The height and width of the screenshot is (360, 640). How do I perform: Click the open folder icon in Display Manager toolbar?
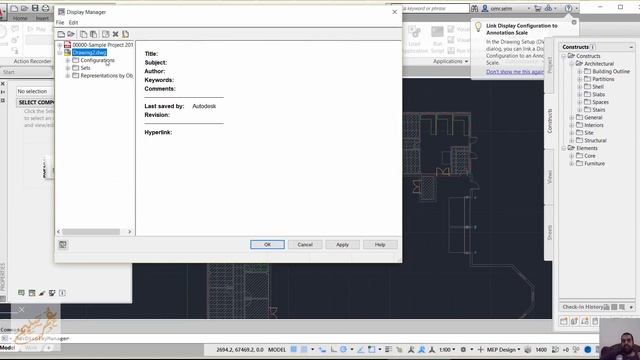pyautogui.click(x=71, y=34)
